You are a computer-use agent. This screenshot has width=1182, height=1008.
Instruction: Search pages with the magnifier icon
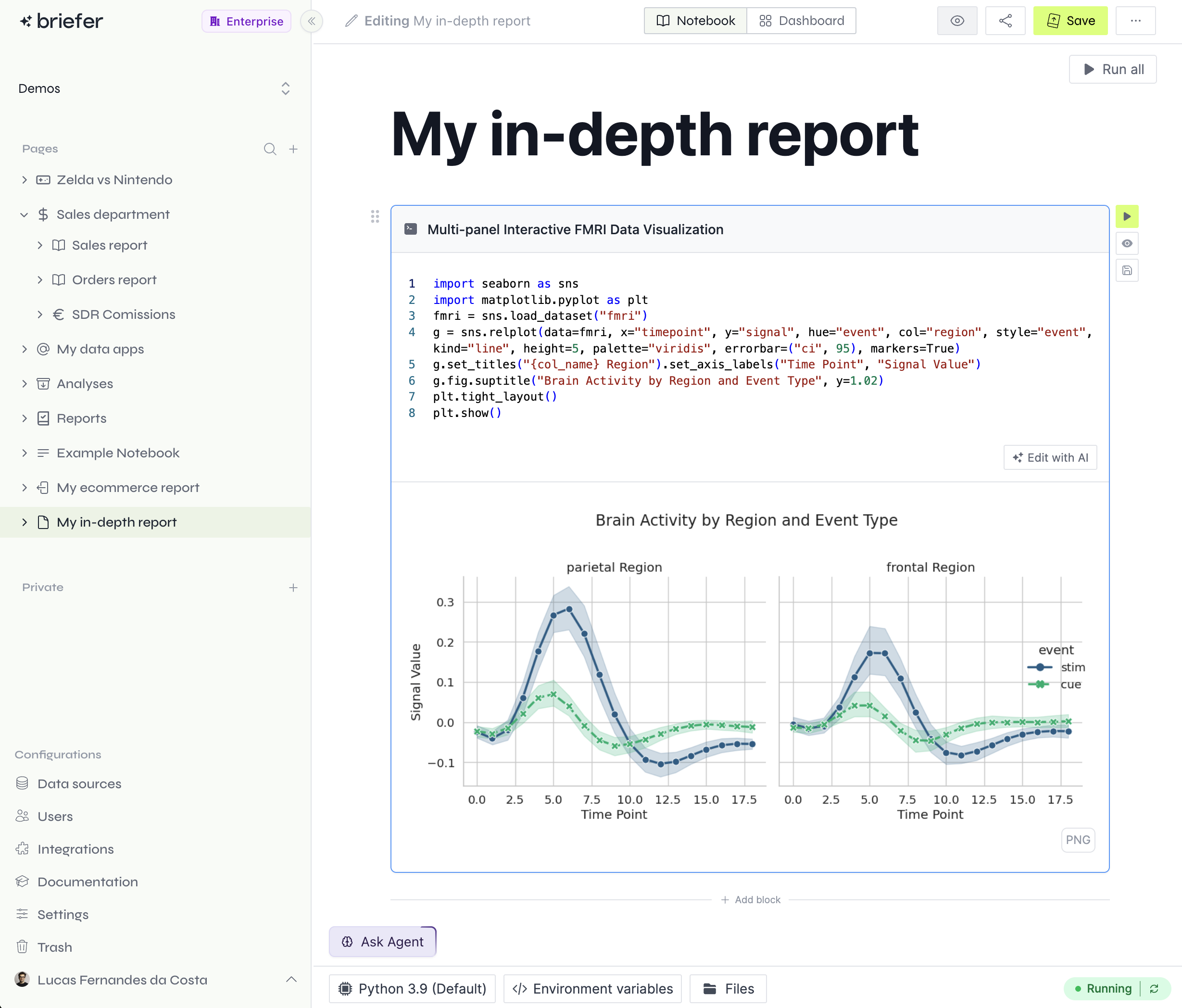(x=270, y=149)
